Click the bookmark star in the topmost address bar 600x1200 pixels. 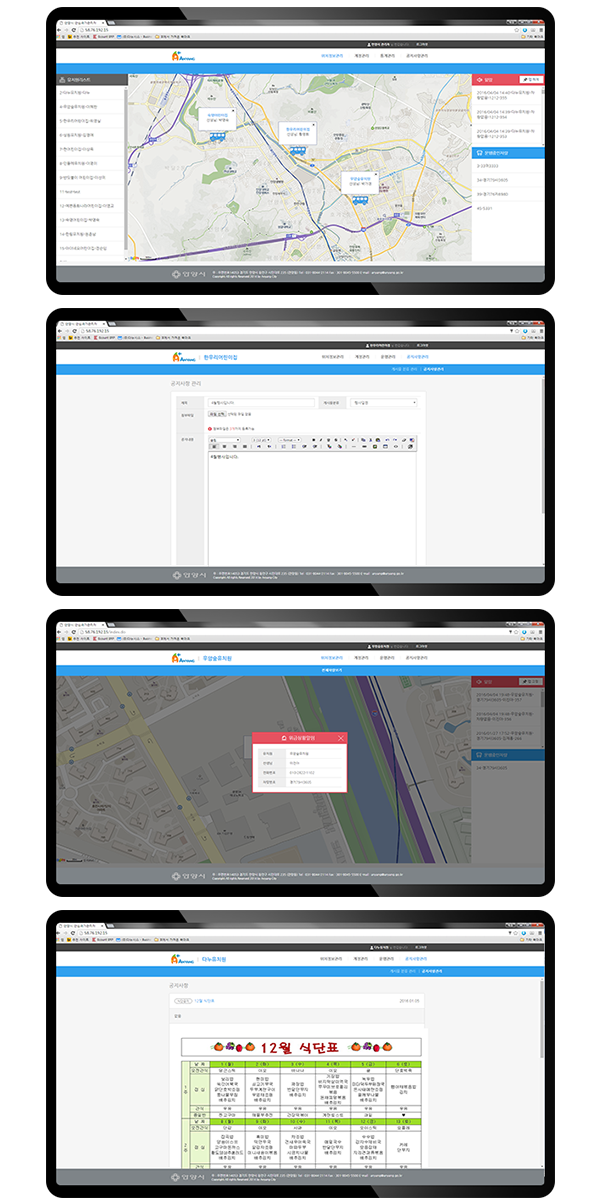[516, 30]
